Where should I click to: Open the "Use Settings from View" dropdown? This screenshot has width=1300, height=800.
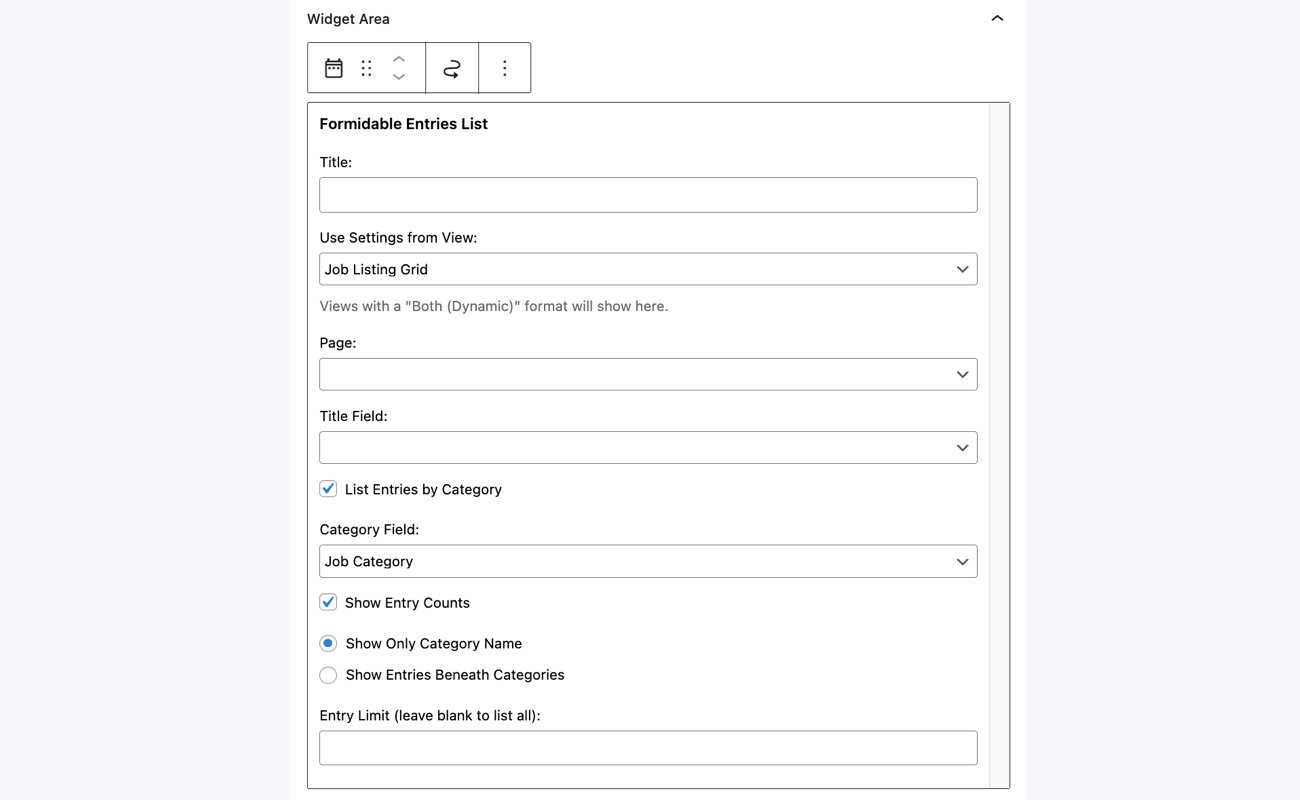648,268
